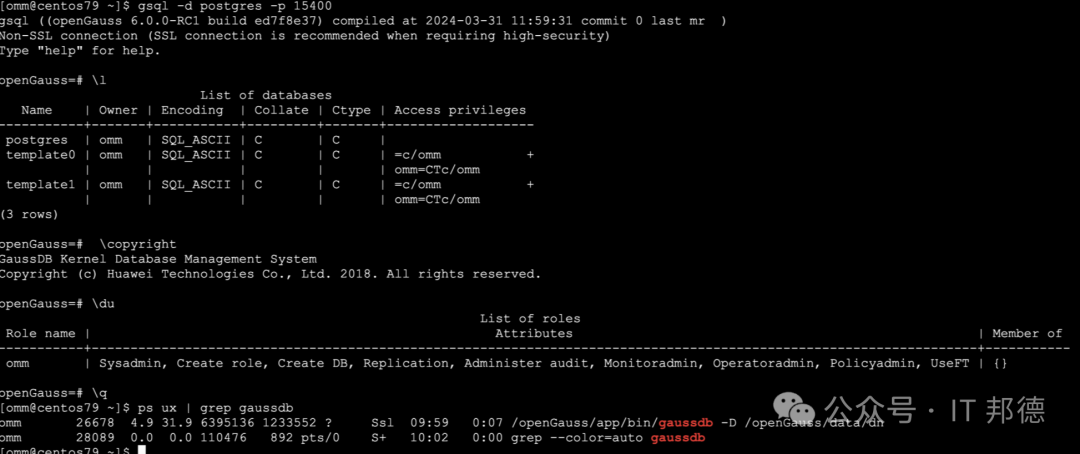Click '=c/omm' in the template1 row

(x=417, y=185)
